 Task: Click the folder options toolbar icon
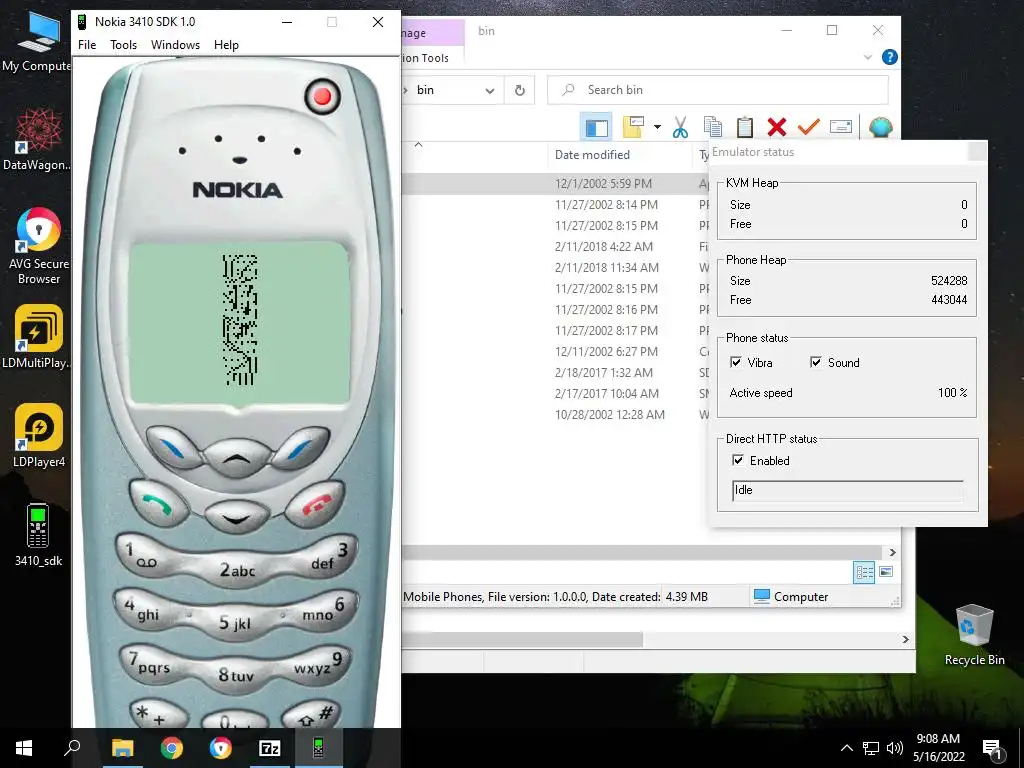(x=633, y=127)
